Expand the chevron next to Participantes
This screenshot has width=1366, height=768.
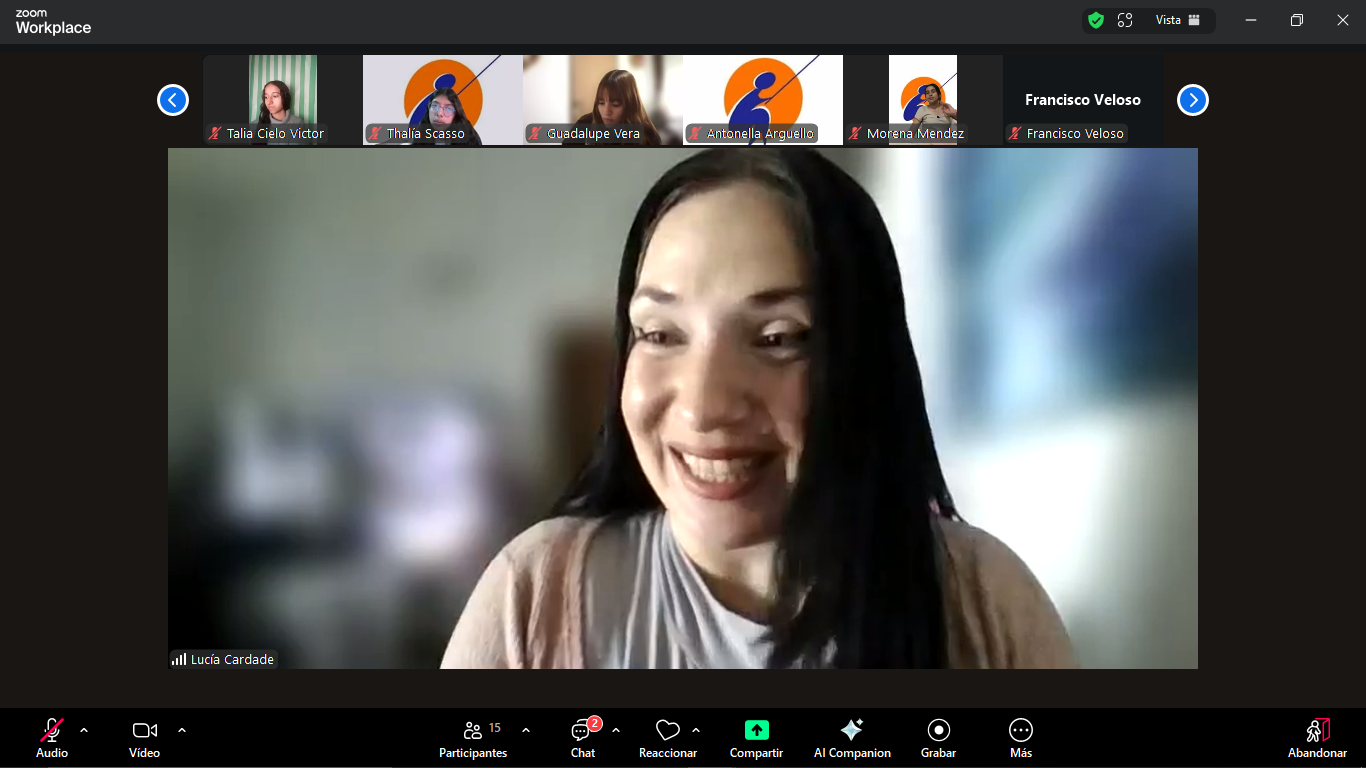[526, 730]
